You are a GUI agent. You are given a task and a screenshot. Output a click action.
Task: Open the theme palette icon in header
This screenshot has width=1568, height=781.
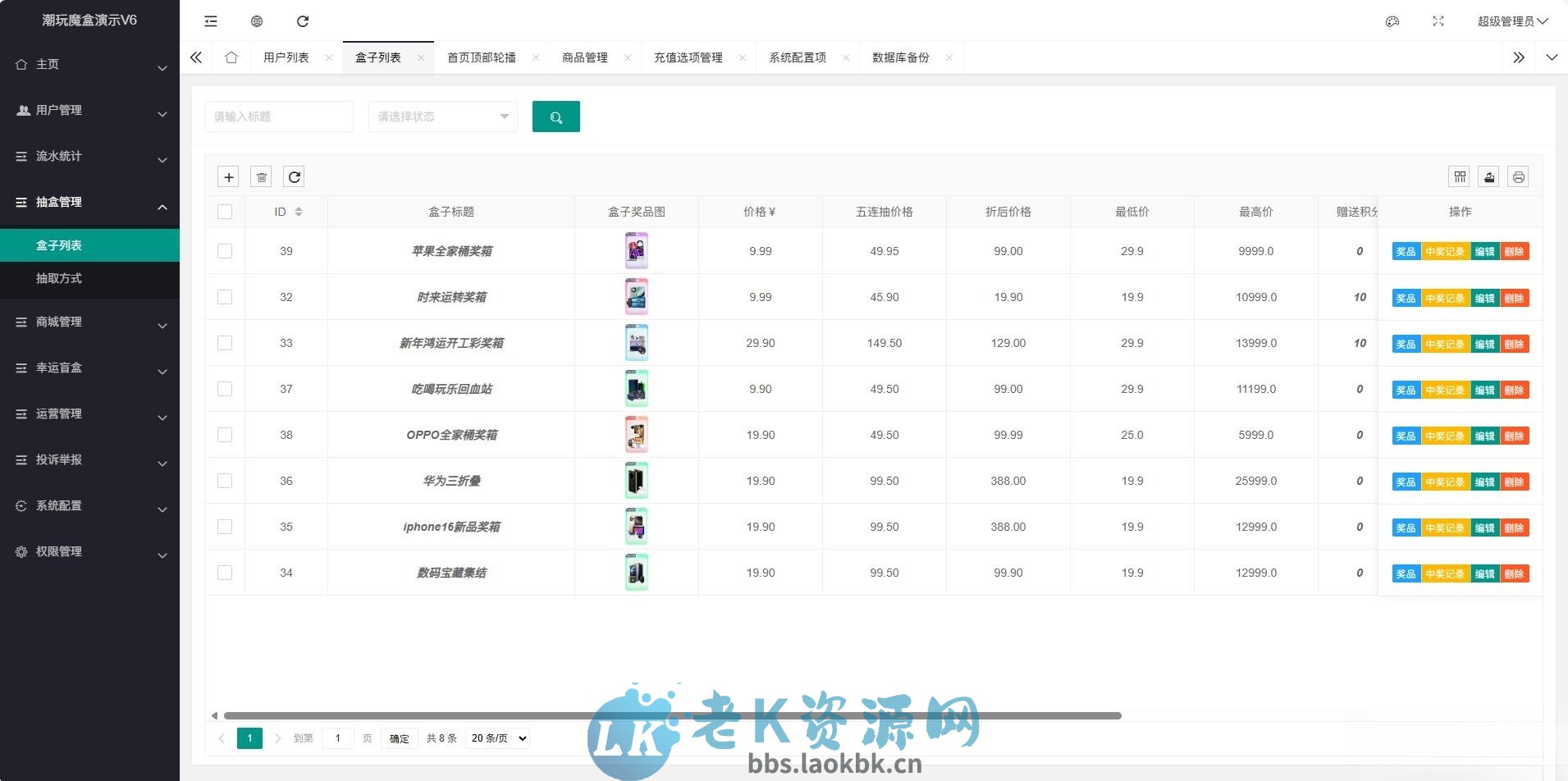[1392, 21]
